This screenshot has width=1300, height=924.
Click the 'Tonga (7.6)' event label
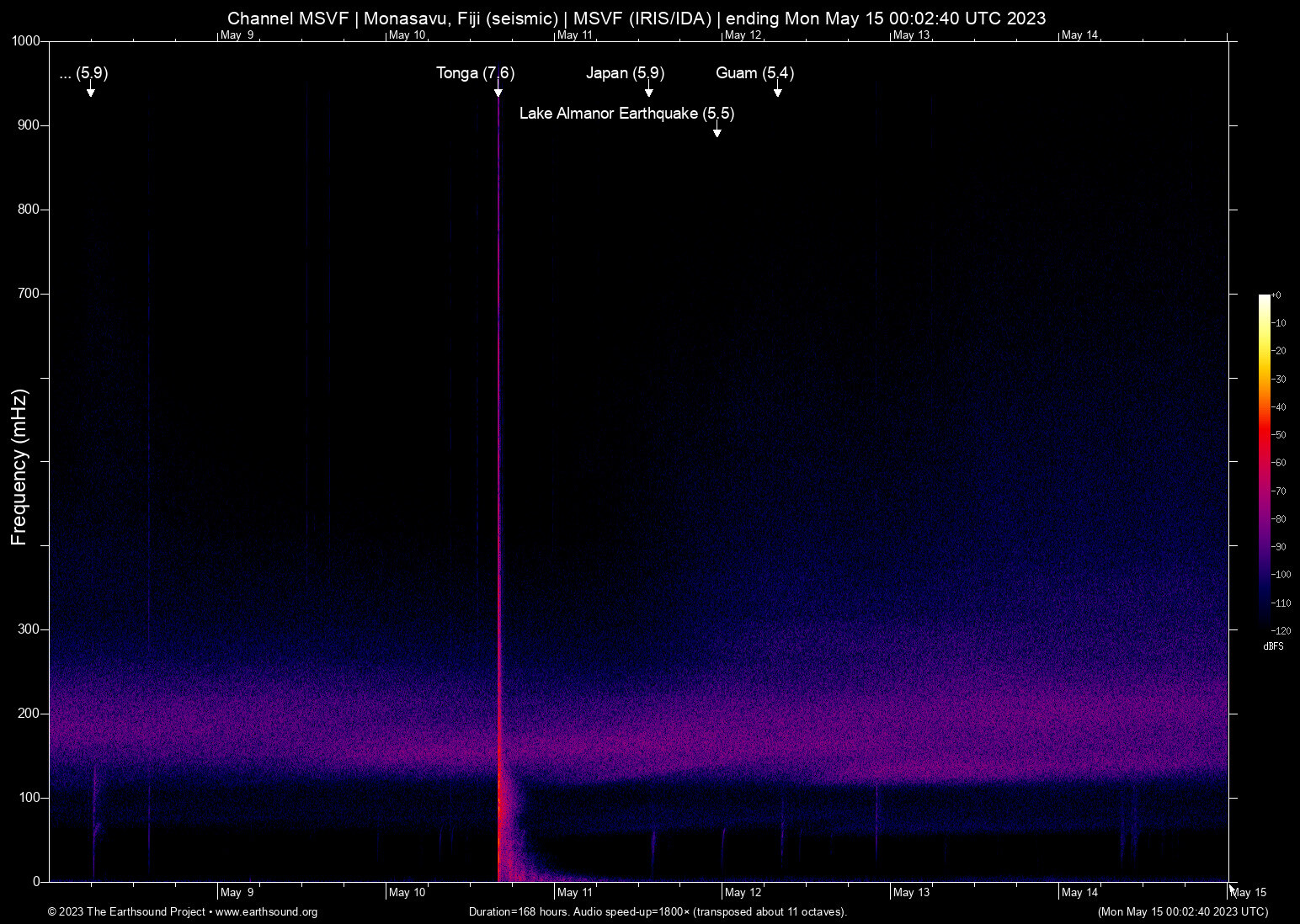coord(475,73)
